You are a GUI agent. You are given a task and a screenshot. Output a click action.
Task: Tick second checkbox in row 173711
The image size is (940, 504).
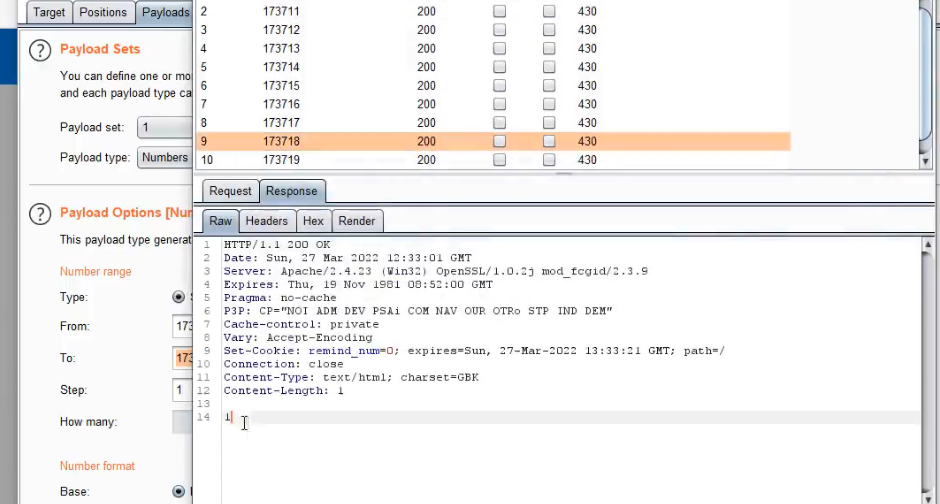(x=549, y=11)
